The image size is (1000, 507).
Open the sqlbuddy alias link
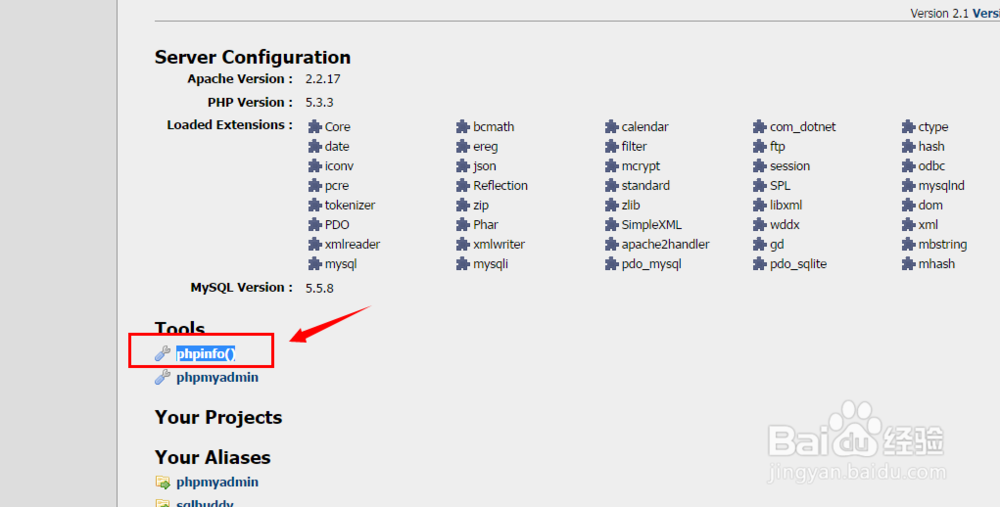(204, 502)
